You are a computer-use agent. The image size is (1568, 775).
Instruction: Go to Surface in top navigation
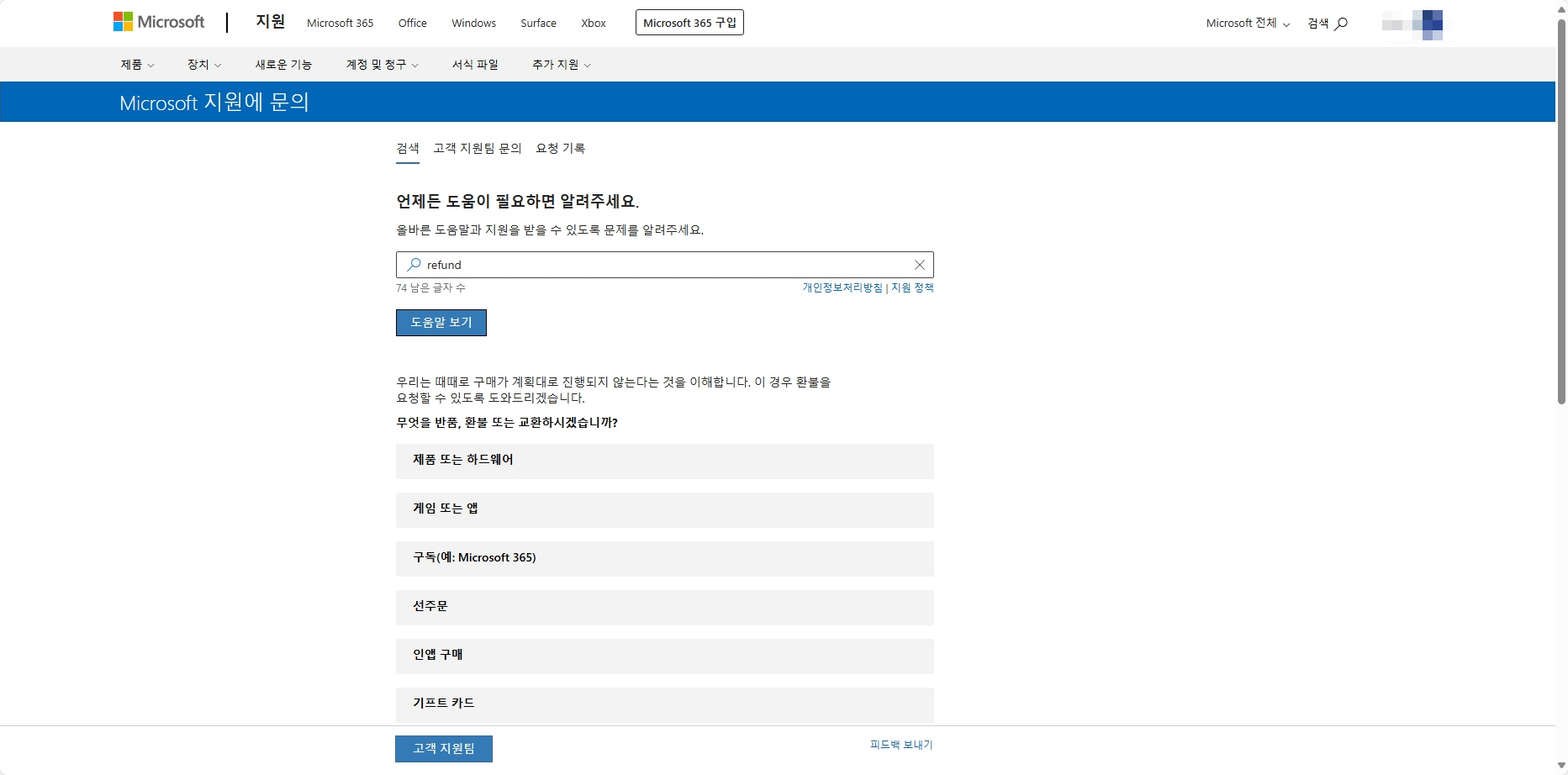point(538,23)
